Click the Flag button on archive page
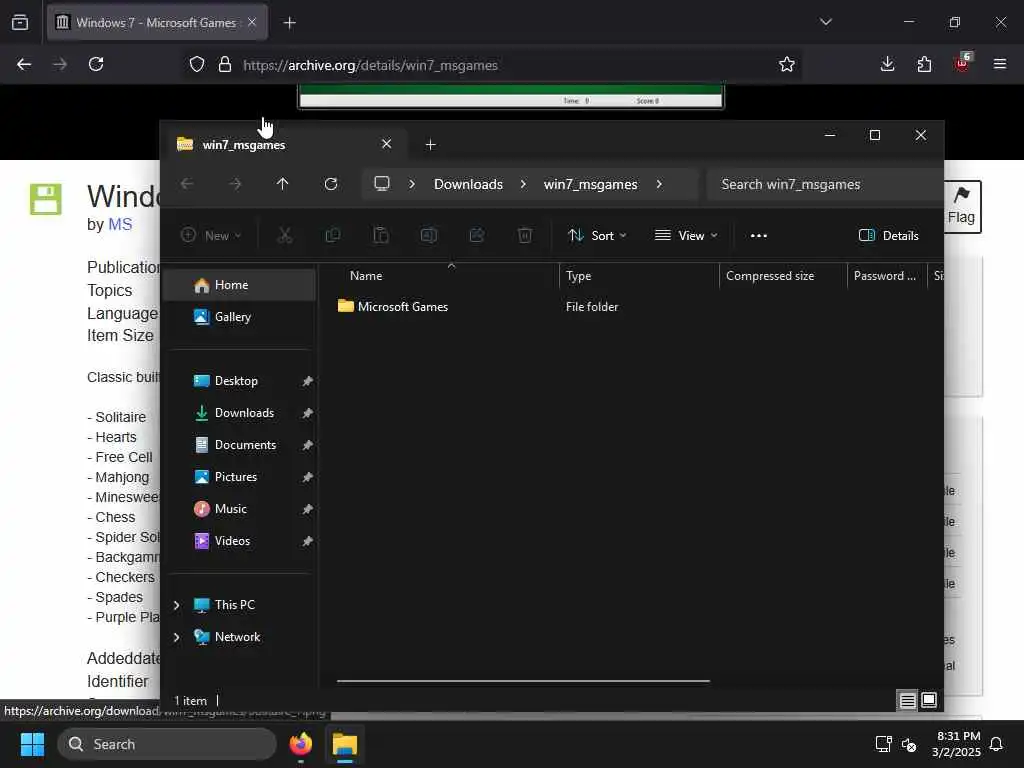Screen dimensions: 1024x768 [962, 206]
